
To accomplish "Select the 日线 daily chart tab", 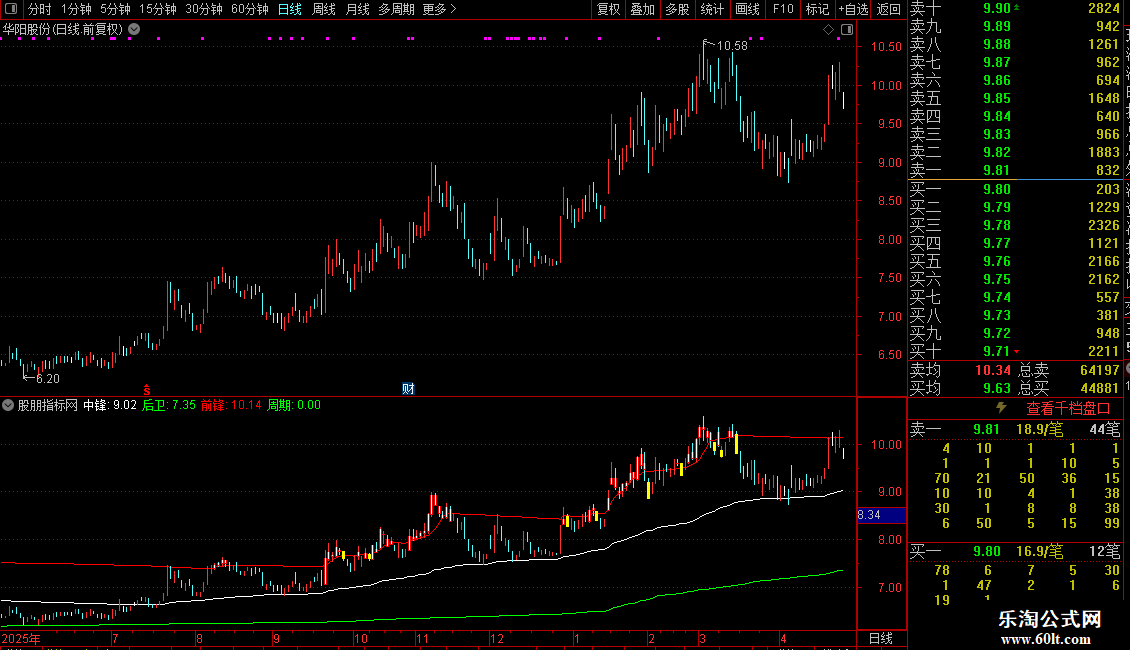I will pyautogui.click(x=290, y=9).
